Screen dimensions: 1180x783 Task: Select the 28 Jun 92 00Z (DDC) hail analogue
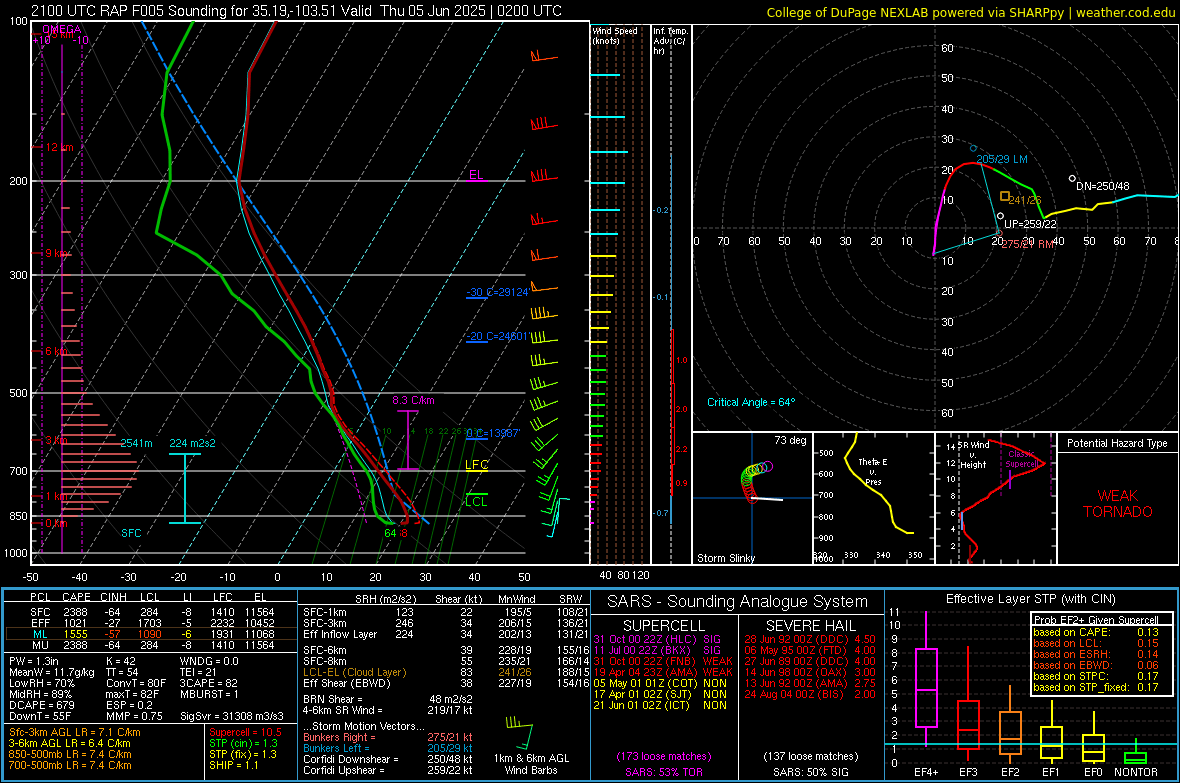click(810, 639)
